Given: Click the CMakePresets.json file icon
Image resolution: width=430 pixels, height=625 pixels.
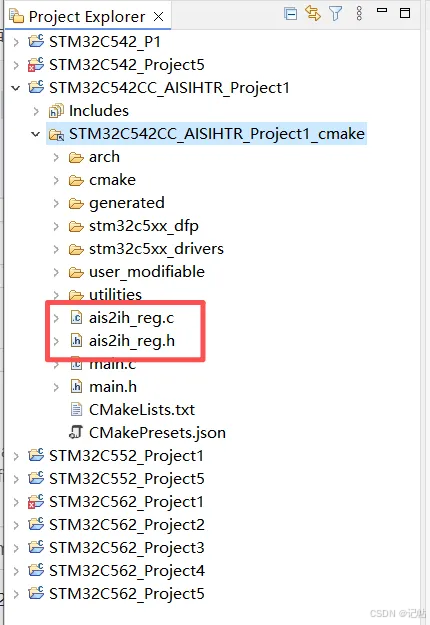Looking at the screenshot, I should pos(76,432).
